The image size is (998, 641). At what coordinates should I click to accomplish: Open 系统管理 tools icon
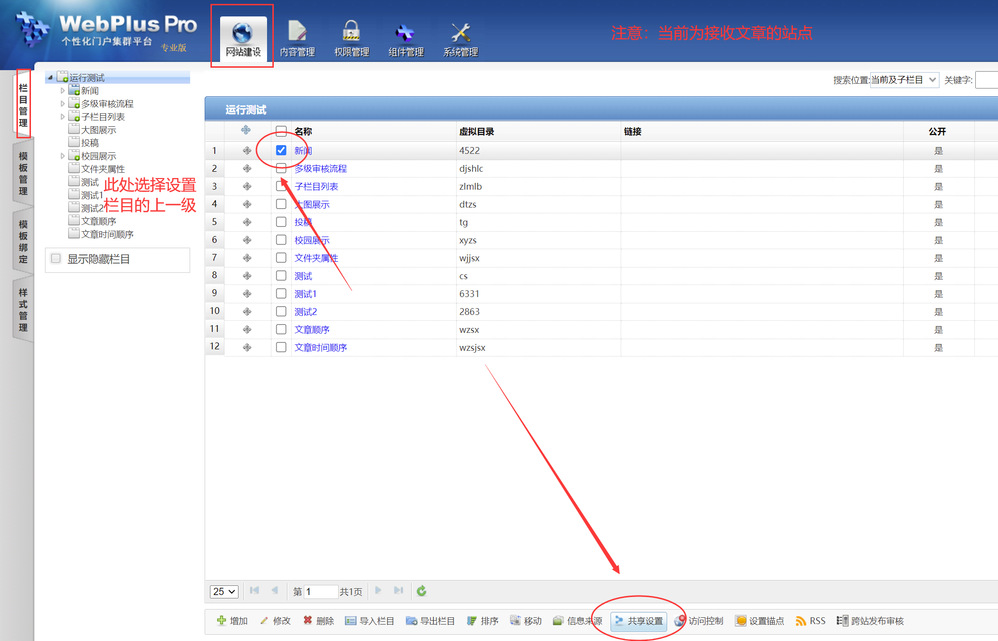[x=460, y=33]
